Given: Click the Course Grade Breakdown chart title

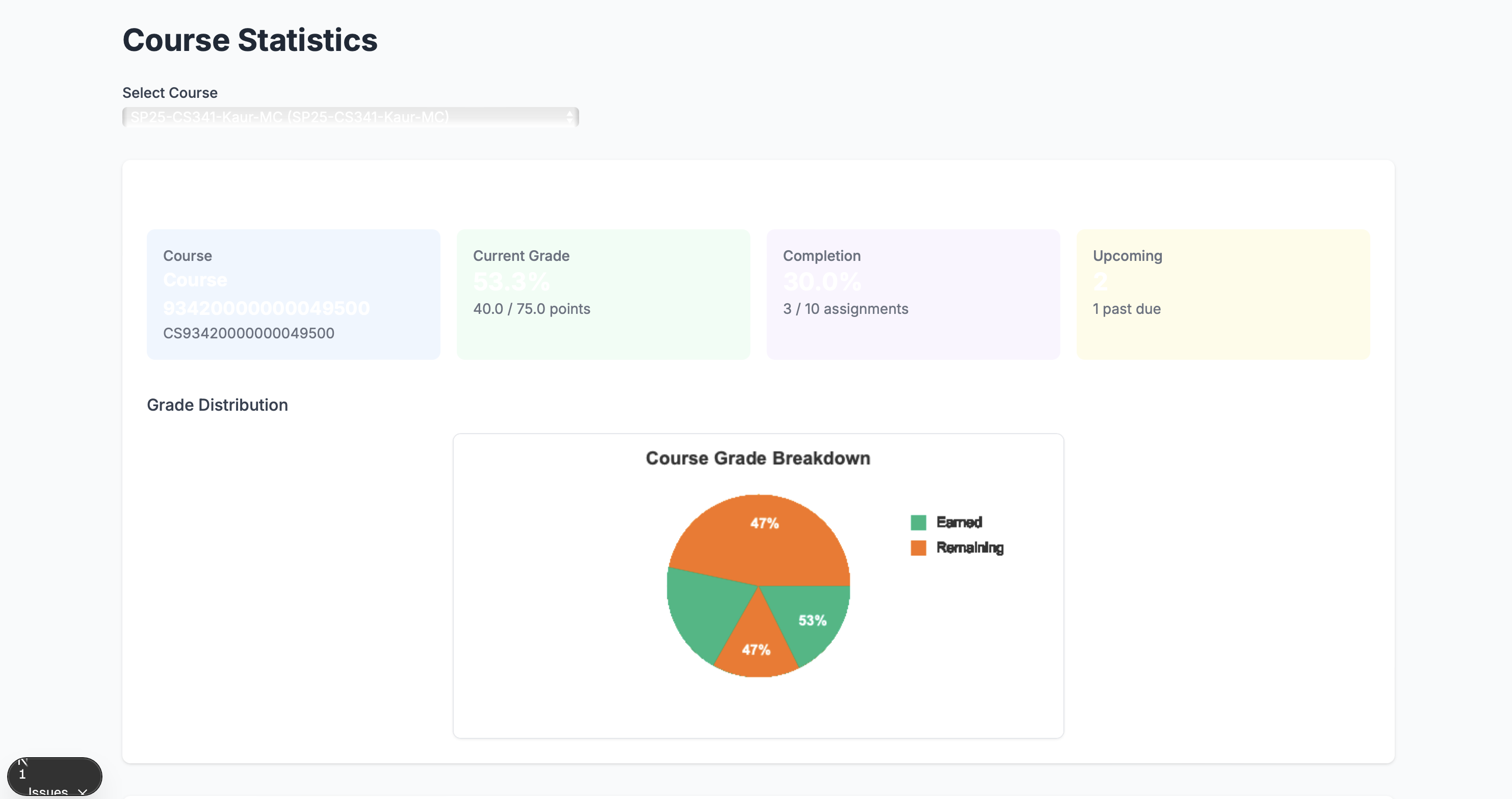Looking at the screenshot, I should point(758,458).
